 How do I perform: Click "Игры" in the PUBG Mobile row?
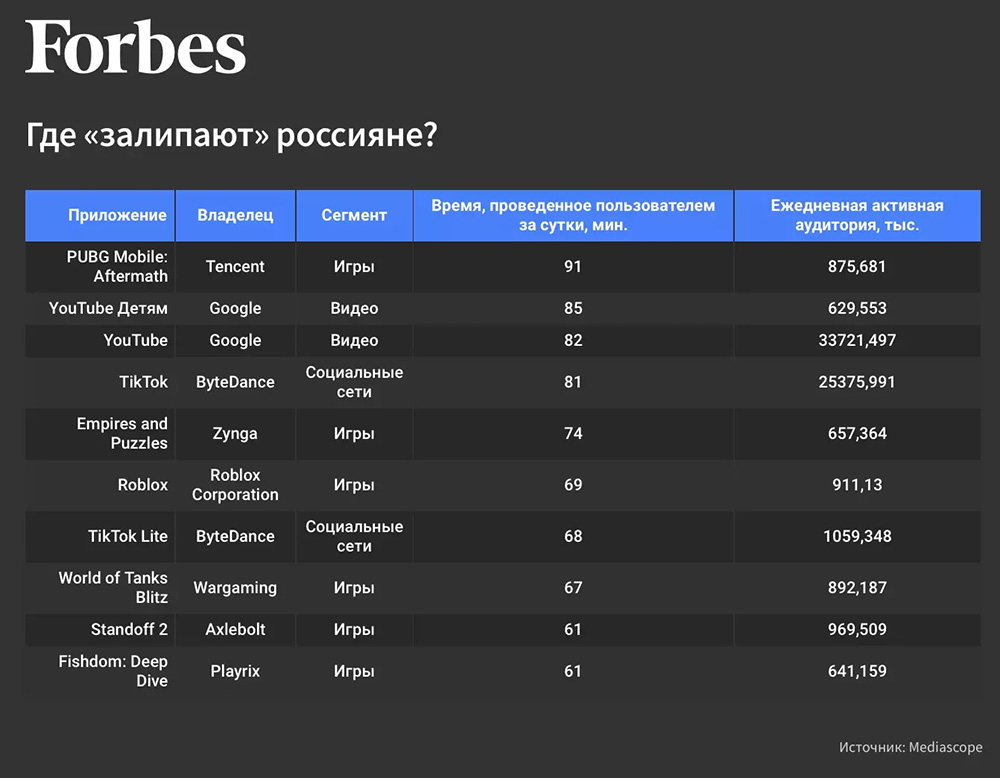coord(354,267)
